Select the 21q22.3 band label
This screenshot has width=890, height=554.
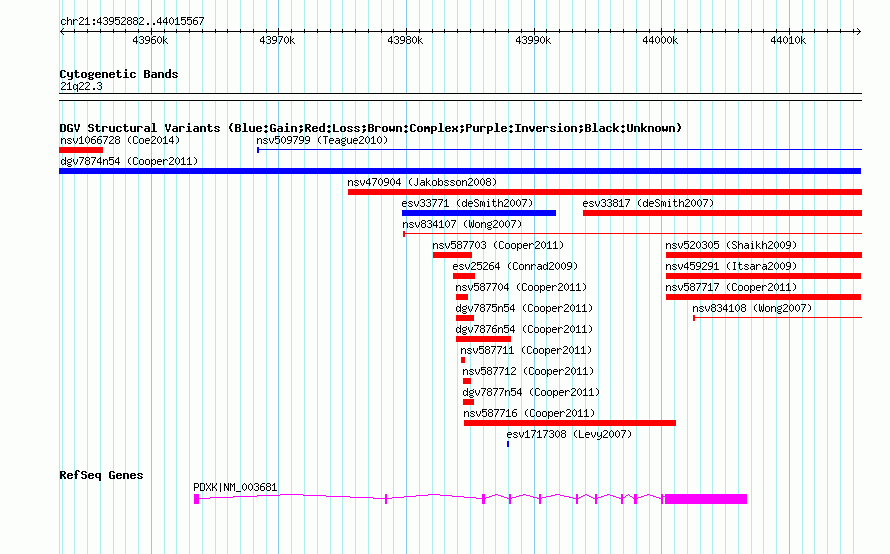(81, 86)
